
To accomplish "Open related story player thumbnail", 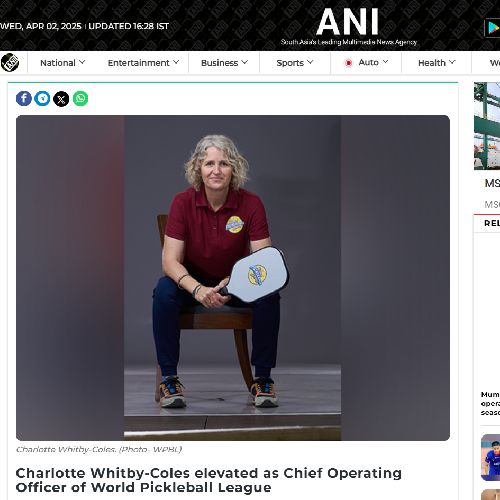I will click(x=490, y=457).
